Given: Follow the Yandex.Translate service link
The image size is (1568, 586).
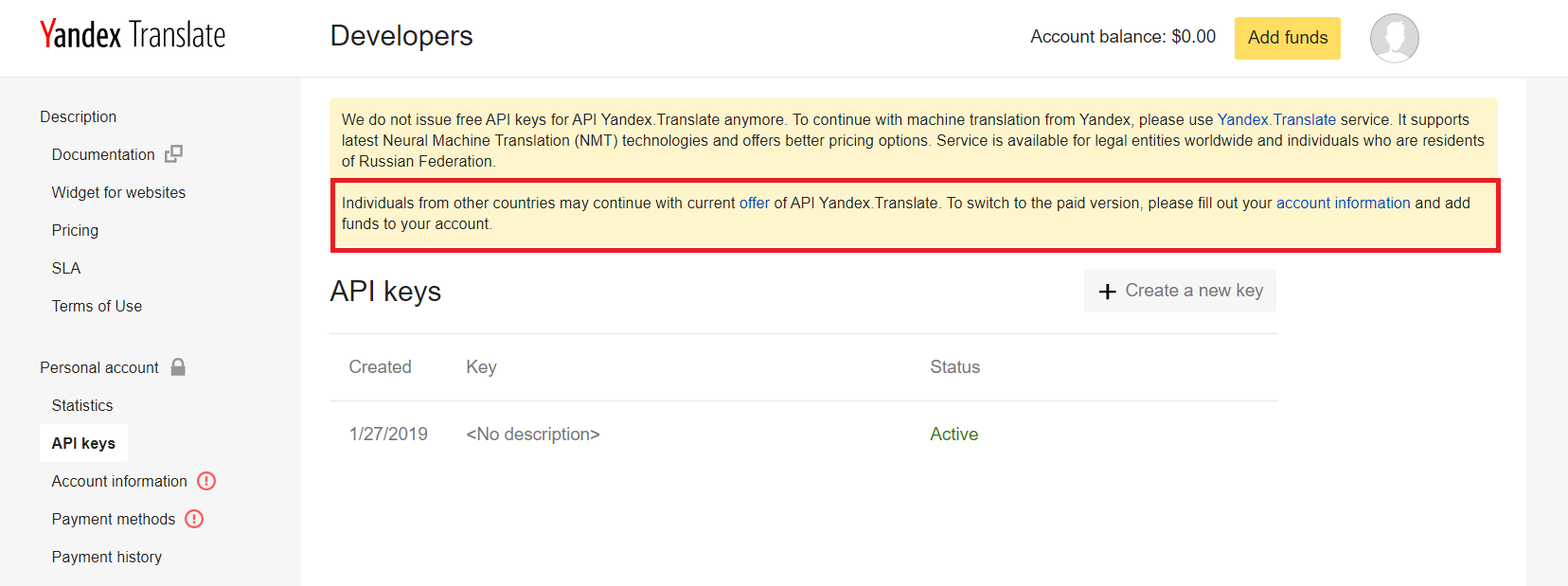Looking at the screenshot, I should tap(1276, 119).
